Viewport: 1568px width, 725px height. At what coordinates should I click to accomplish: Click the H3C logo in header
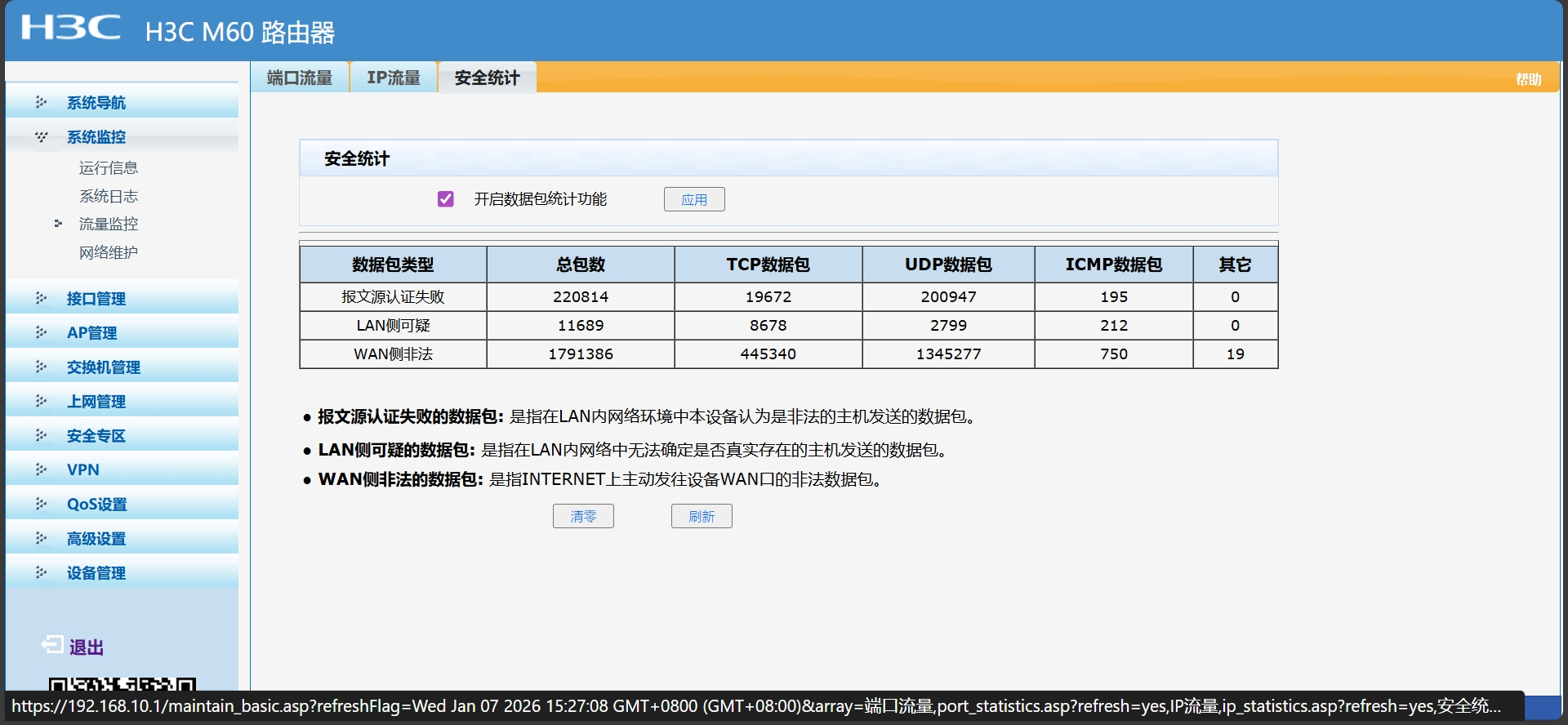pos(70,28)
